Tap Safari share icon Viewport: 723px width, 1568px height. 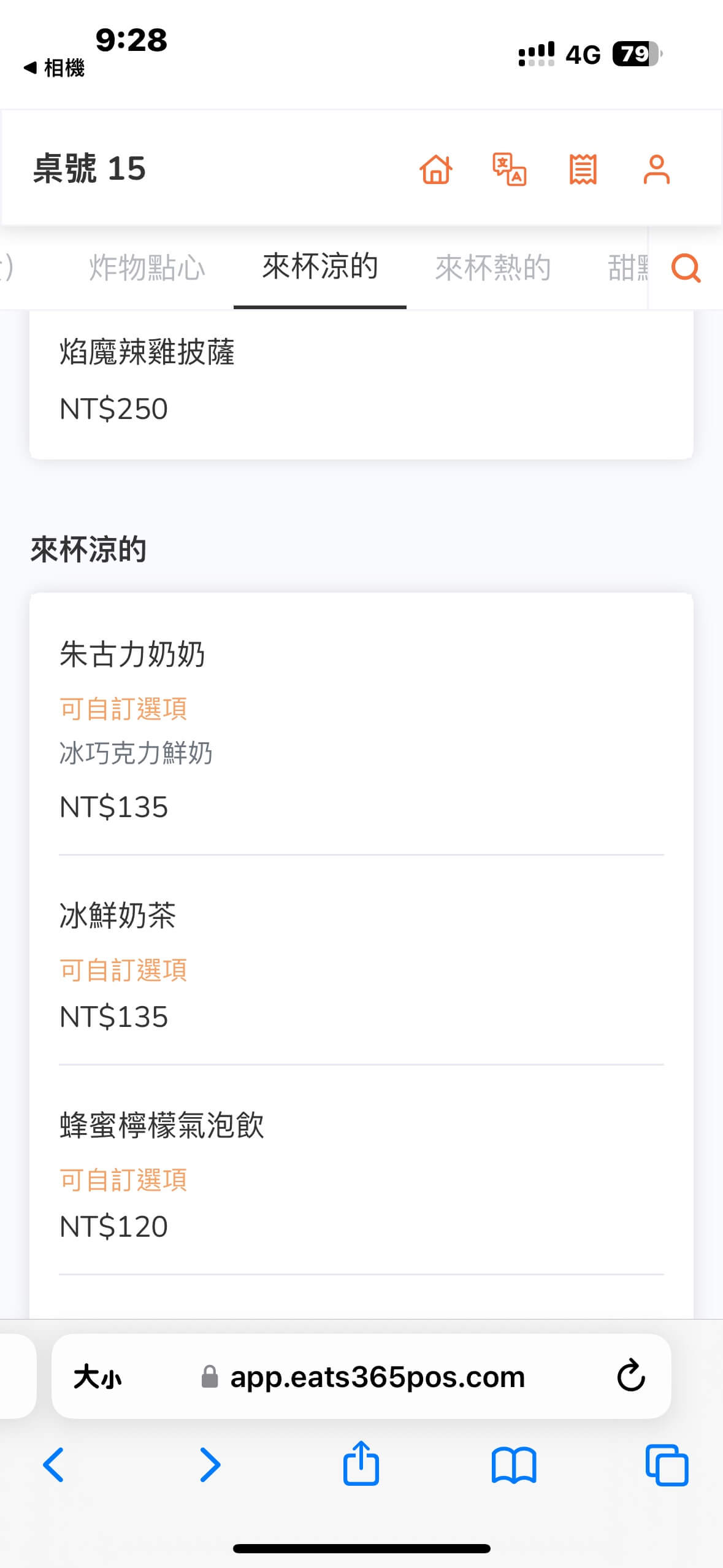coord(361,1464)
